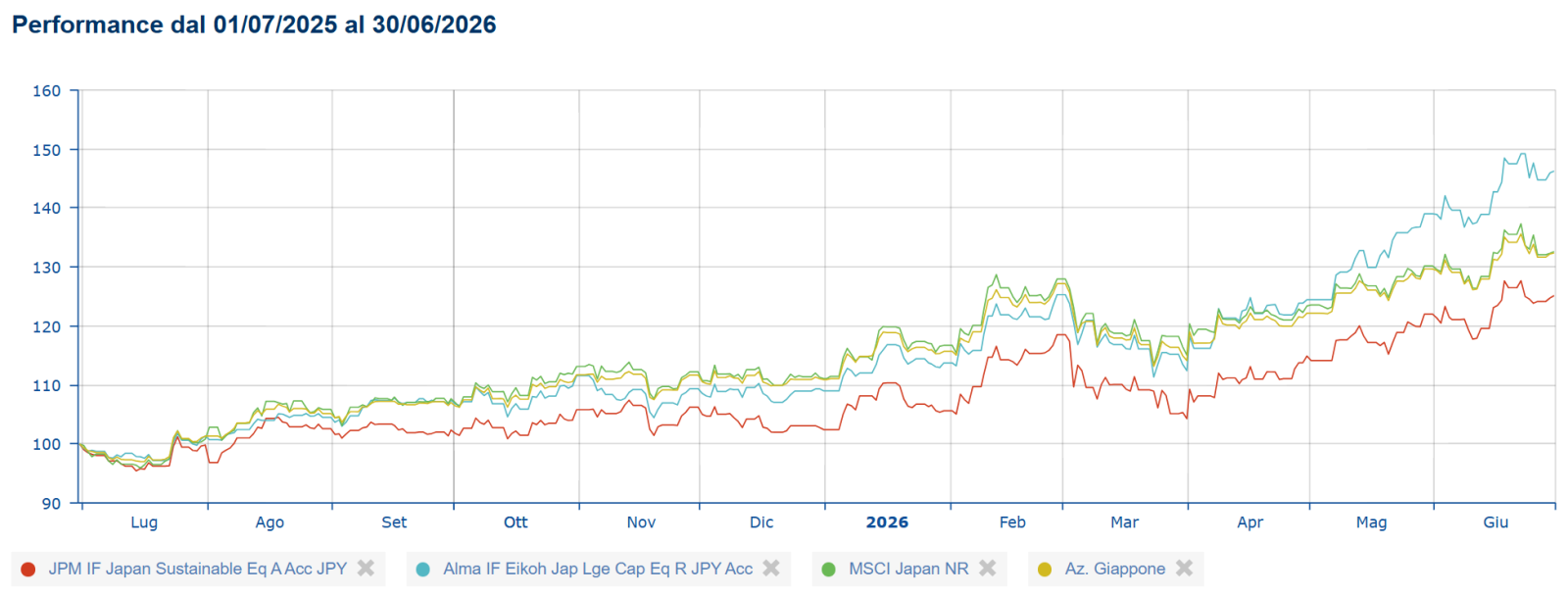Click the Ago month axis label

pos(269,522)
